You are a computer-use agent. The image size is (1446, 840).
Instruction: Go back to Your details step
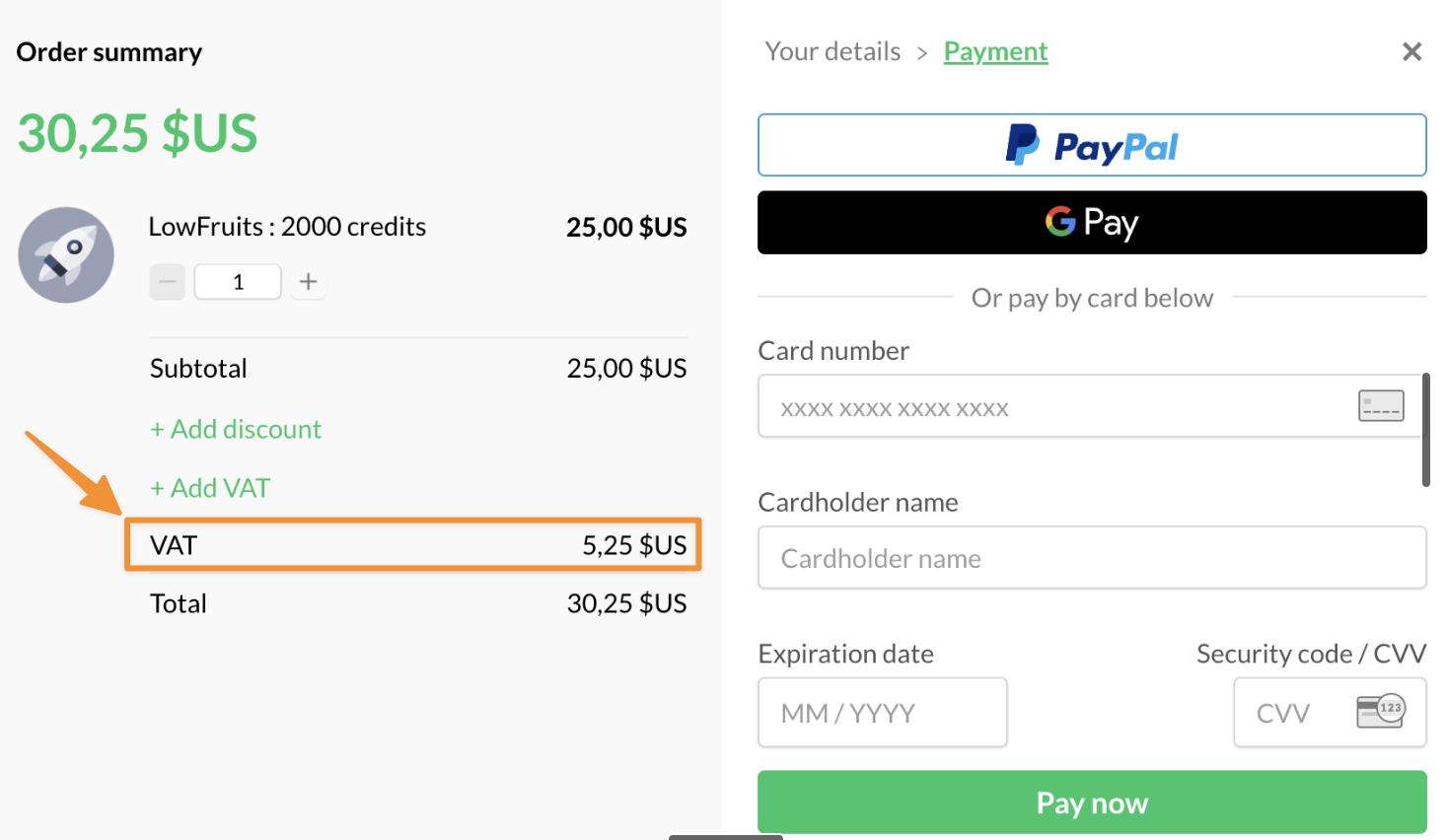tap(832, 51)
